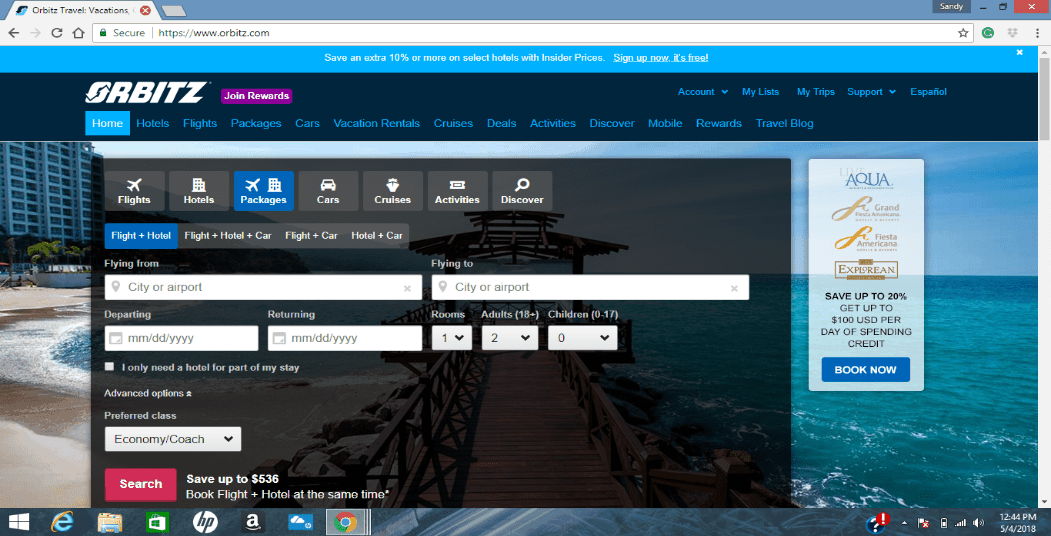Select the Hotels building search tab
The height and width of the screenshot is (536, 1051).
click(x=199, y=191)
